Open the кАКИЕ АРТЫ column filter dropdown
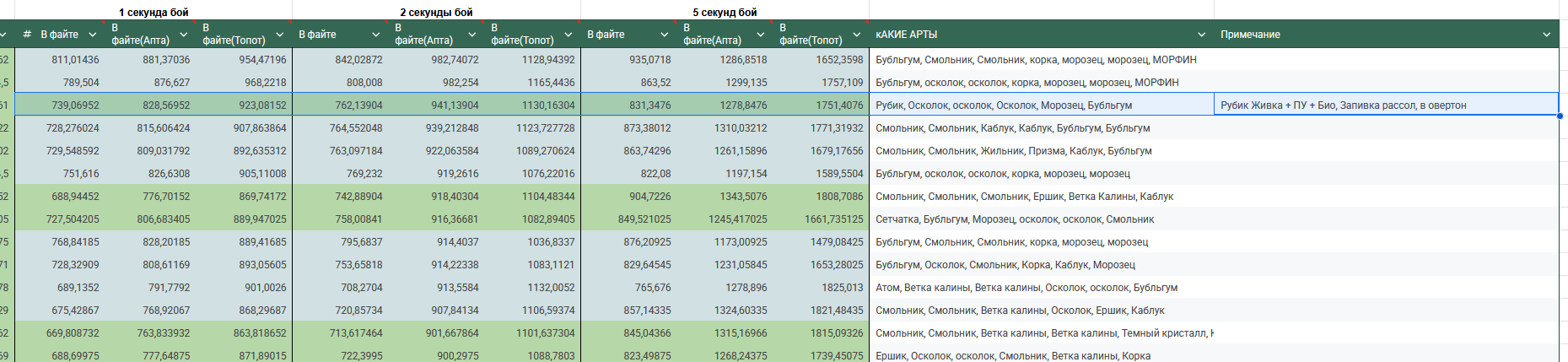 1202,35
